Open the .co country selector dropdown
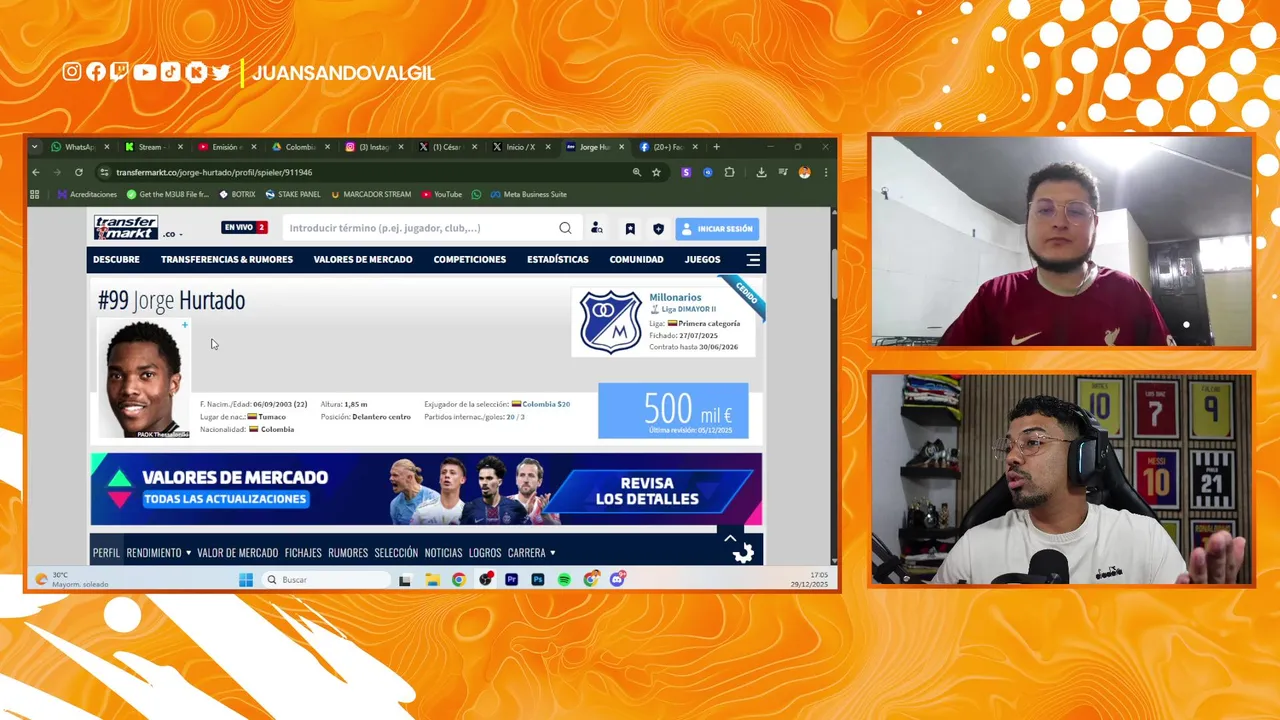This screenshot has width=1280, height=720. pyautogui.click(x=173, y=234)
